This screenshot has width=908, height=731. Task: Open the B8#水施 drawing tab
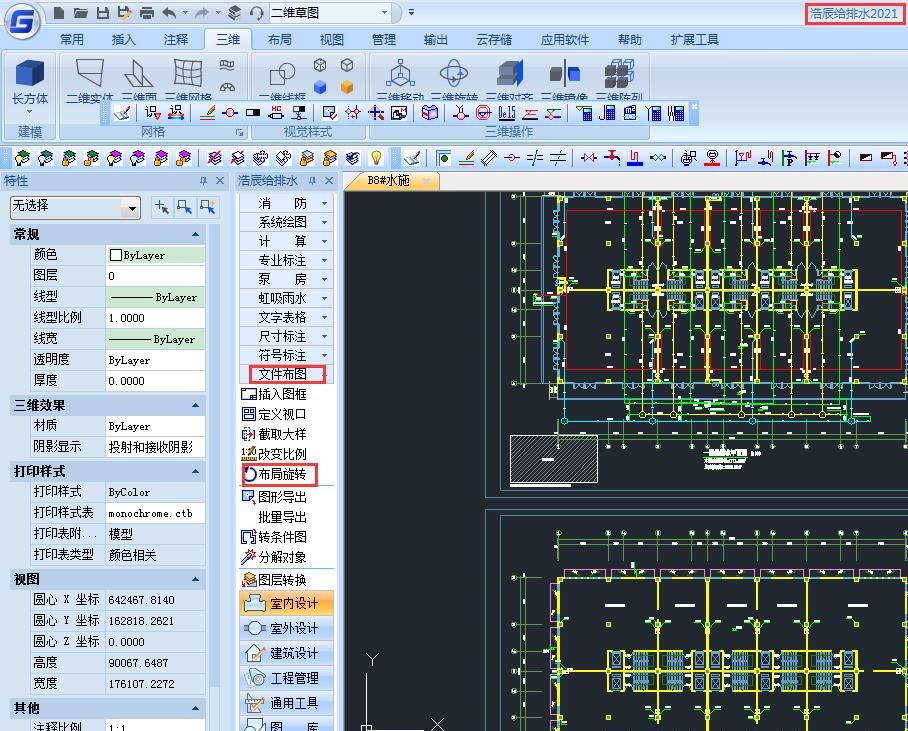click(x=388, y=181)
